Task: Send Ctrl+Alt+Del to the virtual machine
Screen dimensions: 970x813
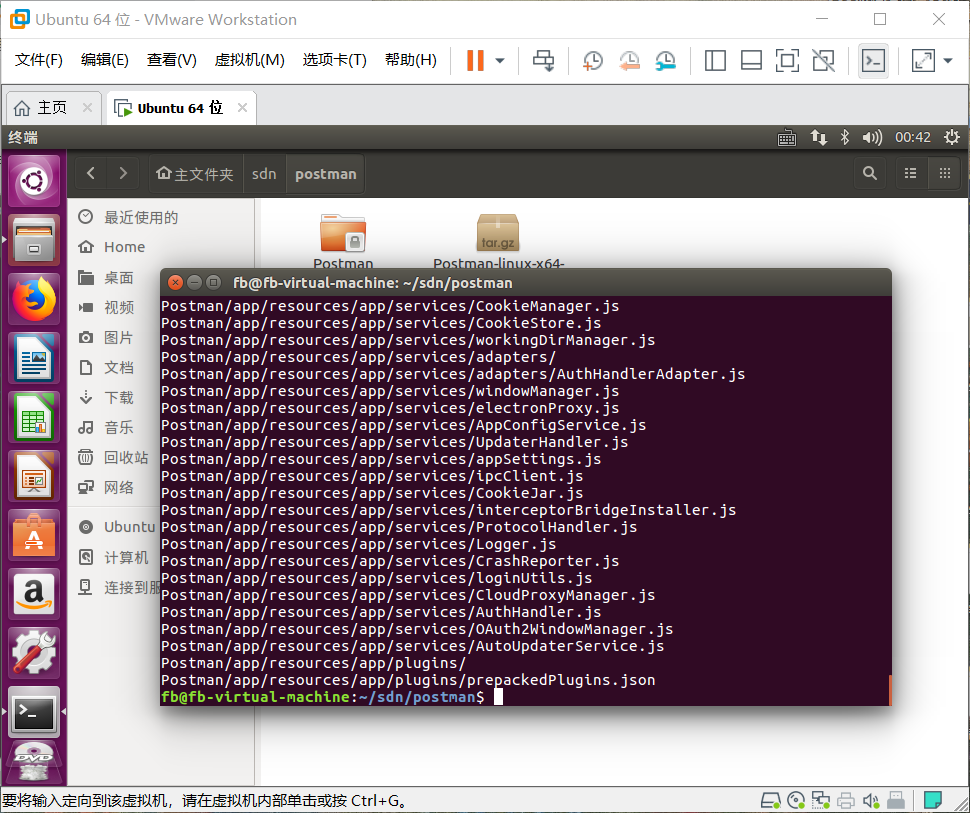Action: [544, 61]
